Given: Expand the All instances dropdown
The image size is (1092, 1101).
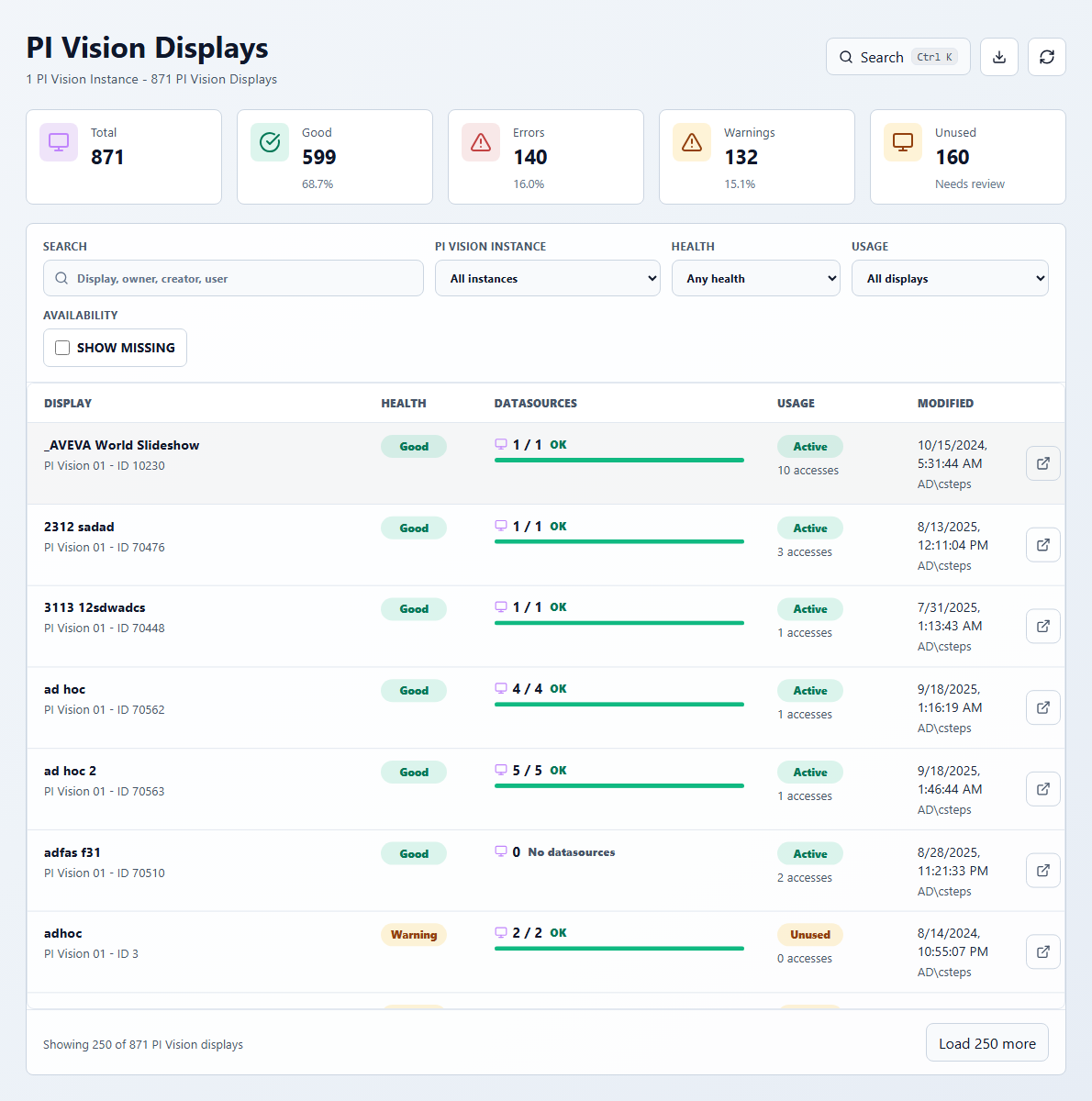Looking at the screenshot, I should [548, 278].
